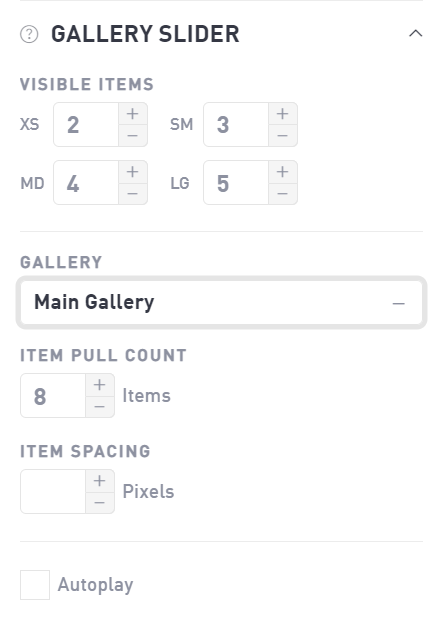Image resolution: width=448 pixels, height=619 pixels.
Task: Focus the empty Item Spacing field
Action: click(x=53, y=491)
